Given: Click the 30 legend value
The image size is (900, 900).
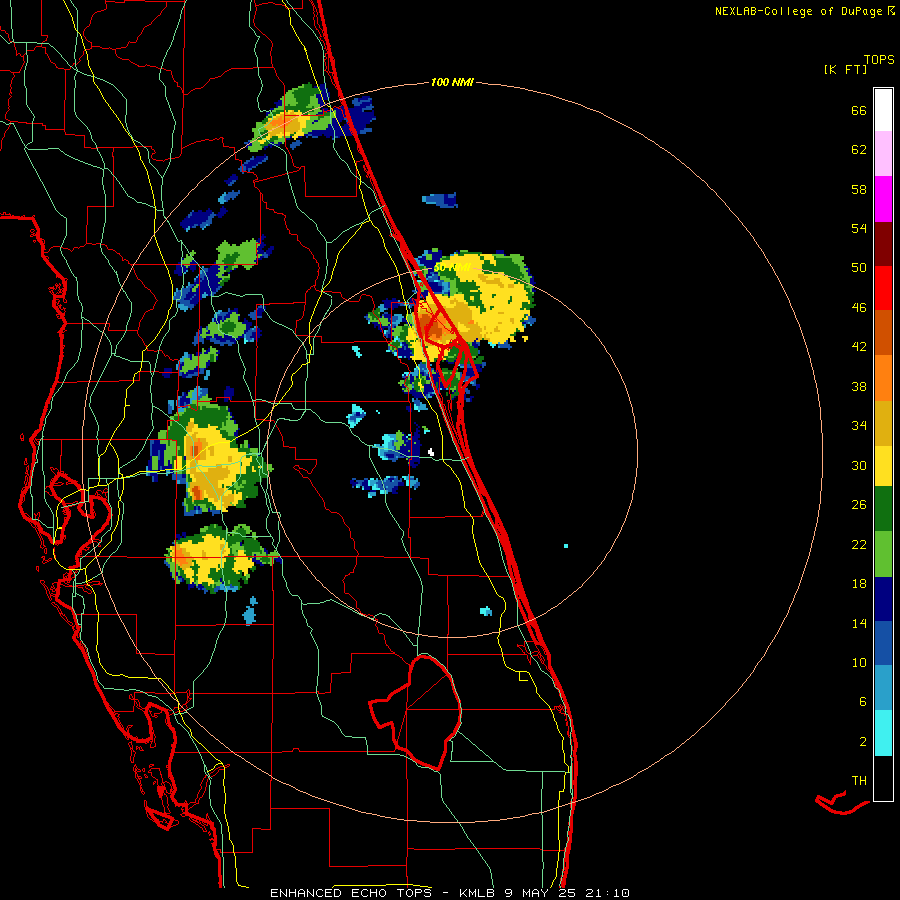Looking at the screenshot, I should (859, 465).
